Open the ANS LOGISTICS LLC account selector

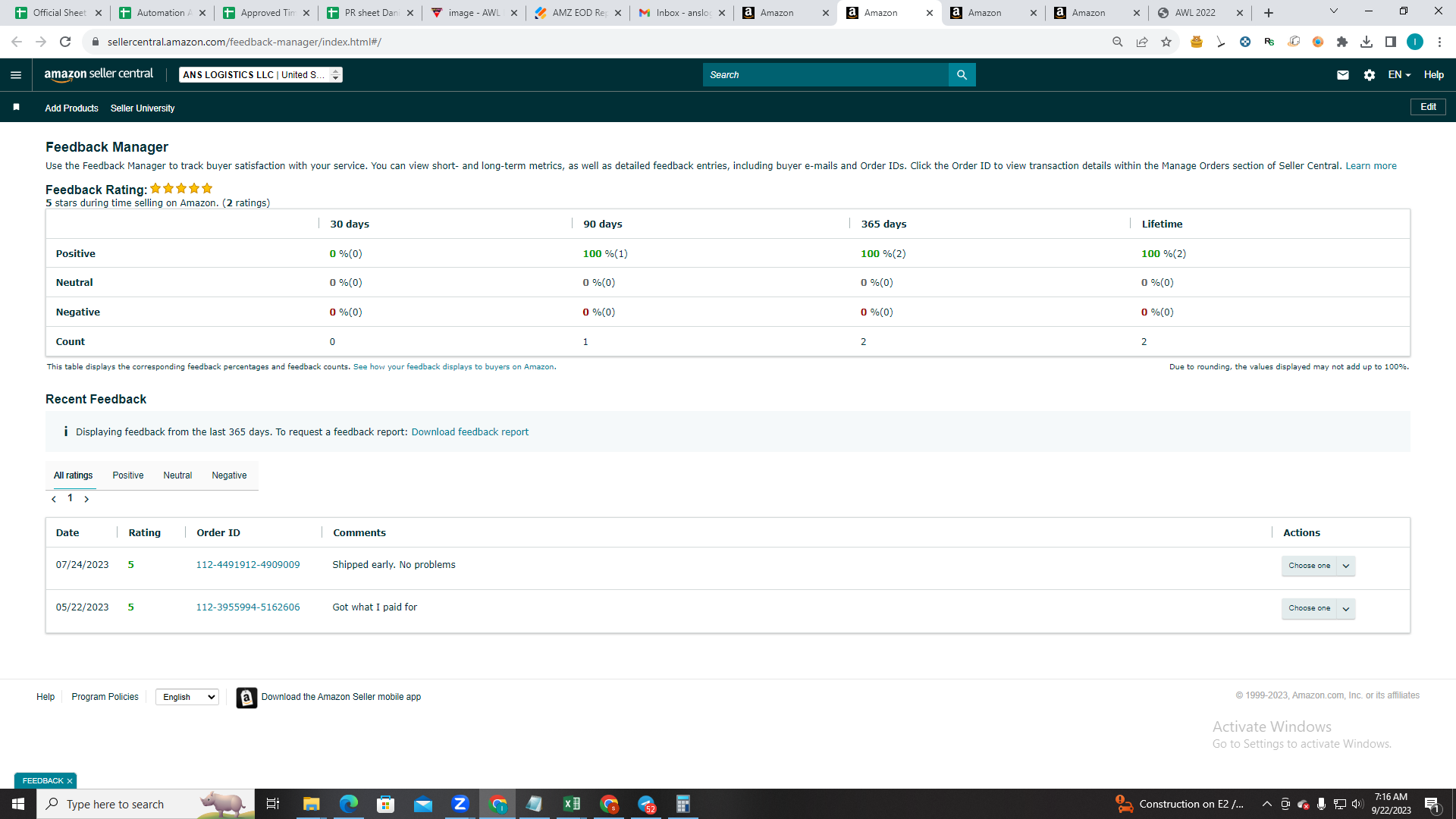[x=261, y=74]
